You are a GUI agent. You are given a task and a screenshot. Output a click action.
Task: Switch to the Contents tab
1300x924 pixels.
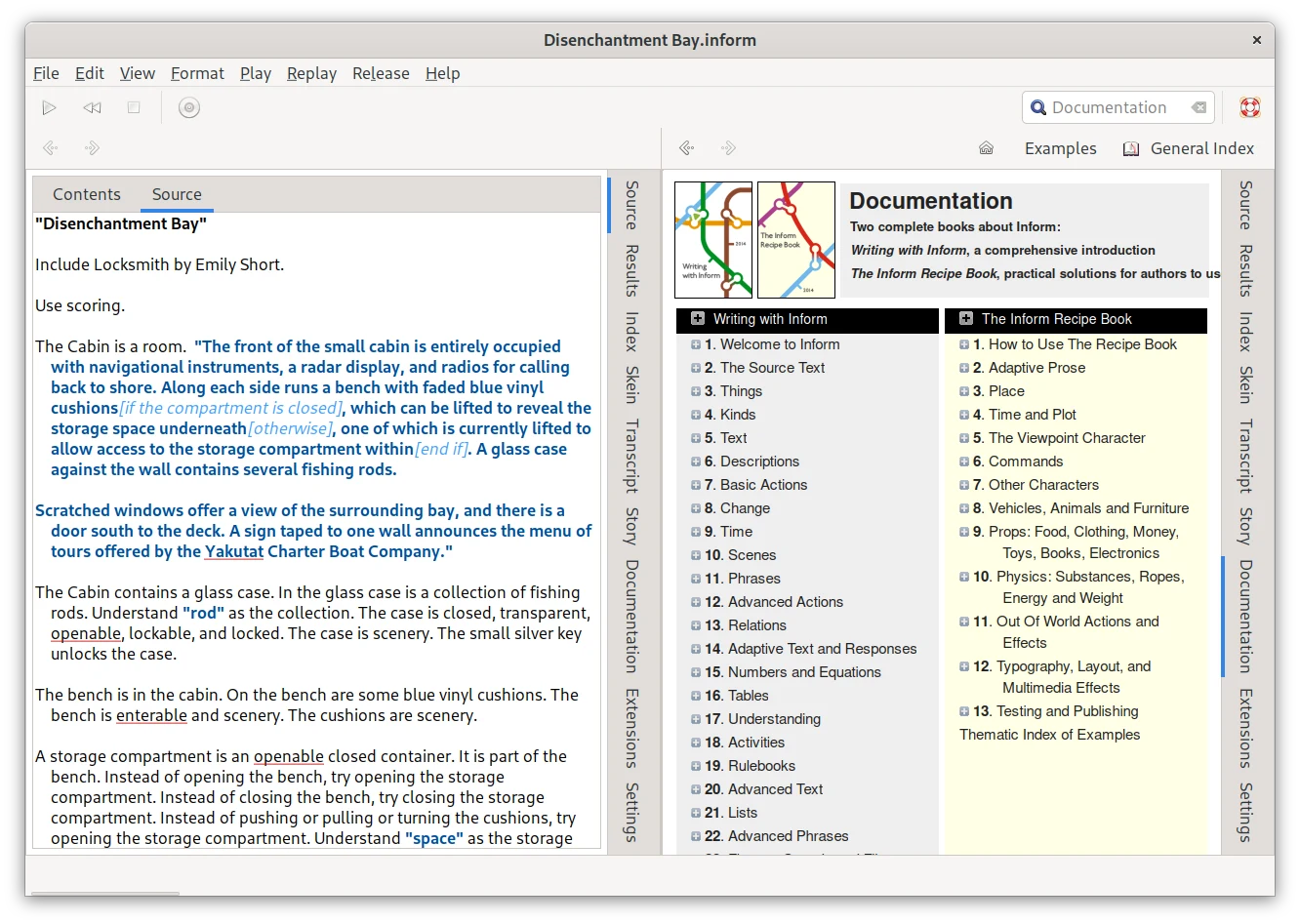coord(87,194)
